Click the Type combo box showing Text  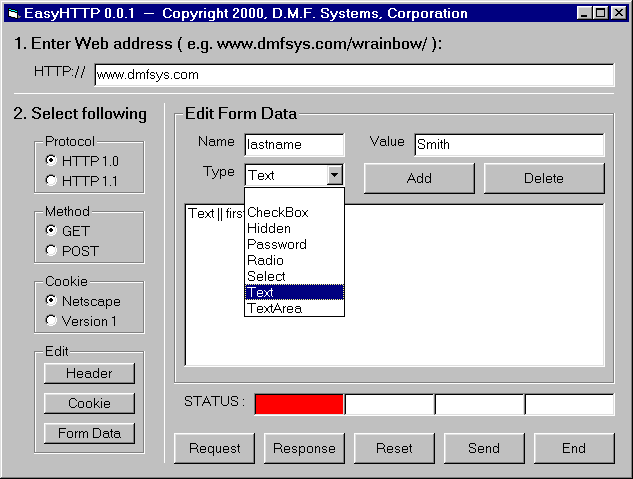(294, 175)
